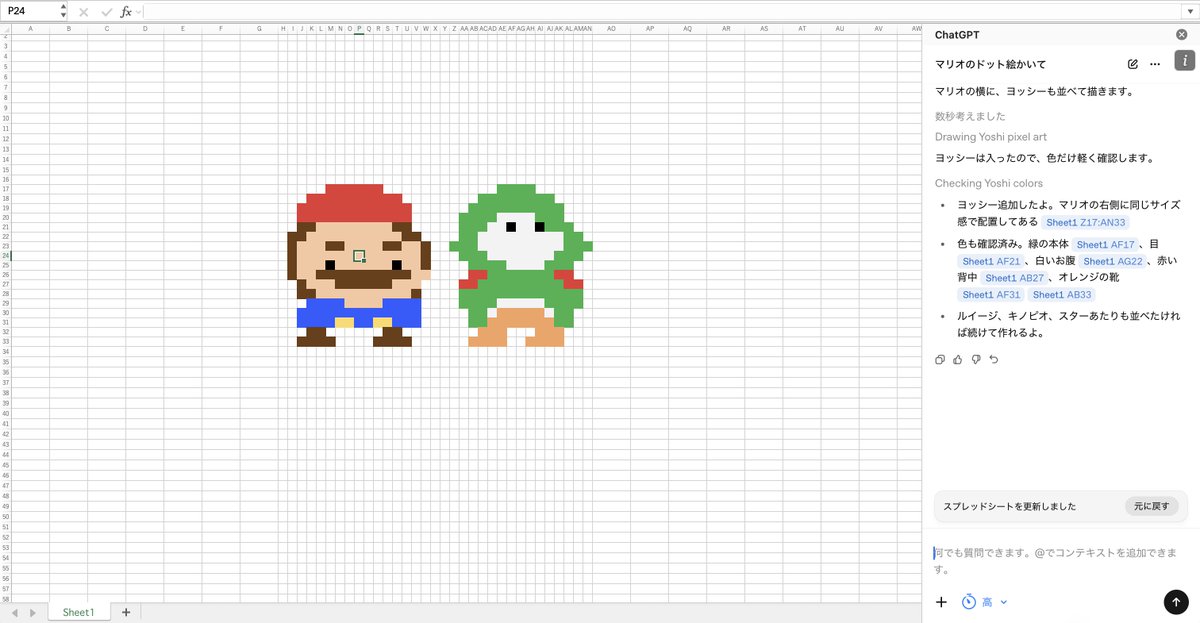Close the ChatGPT side panel
Viewport: 1200px width, 623px height.
click(x=1182, y=34)
